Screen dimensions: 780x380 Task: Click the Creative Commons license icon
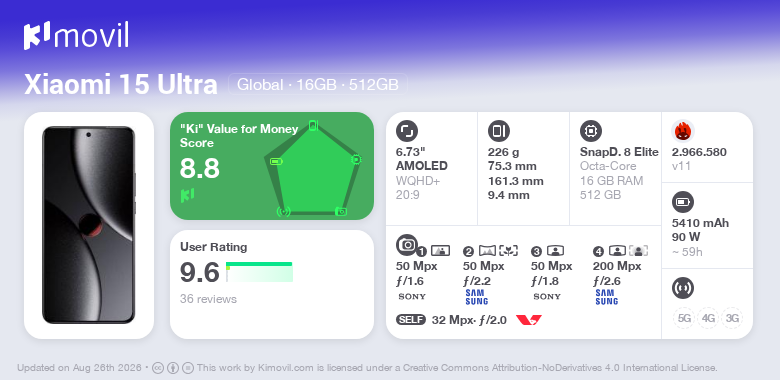click(157, 368)
